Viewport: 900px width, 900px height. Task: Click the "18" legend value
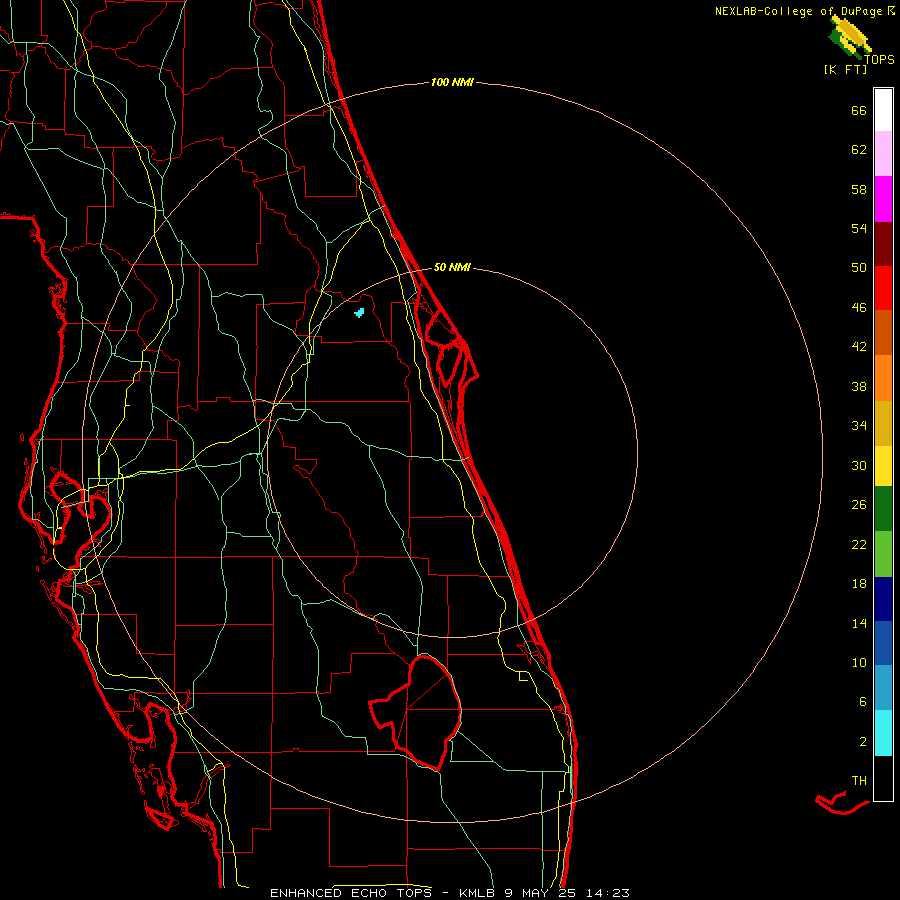click(x=859, y=584)
